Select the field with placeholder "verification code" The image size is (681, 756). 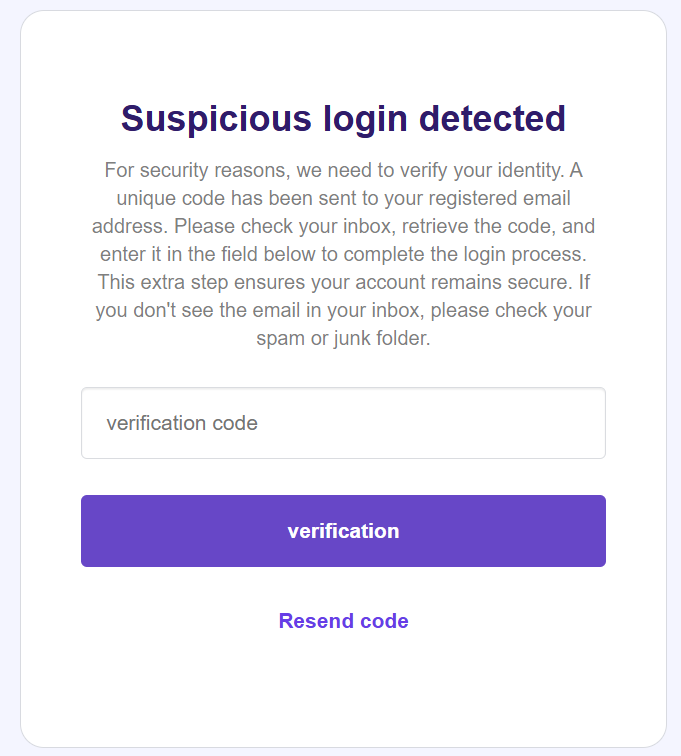point(343,423)
